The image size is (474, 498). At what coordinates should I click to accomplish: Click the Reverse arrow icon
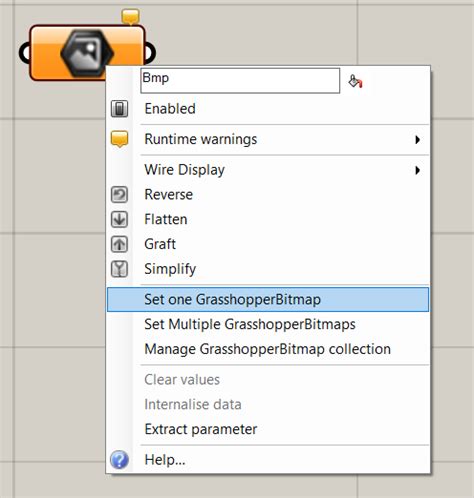pyautogui.click(x=119, y=194)
